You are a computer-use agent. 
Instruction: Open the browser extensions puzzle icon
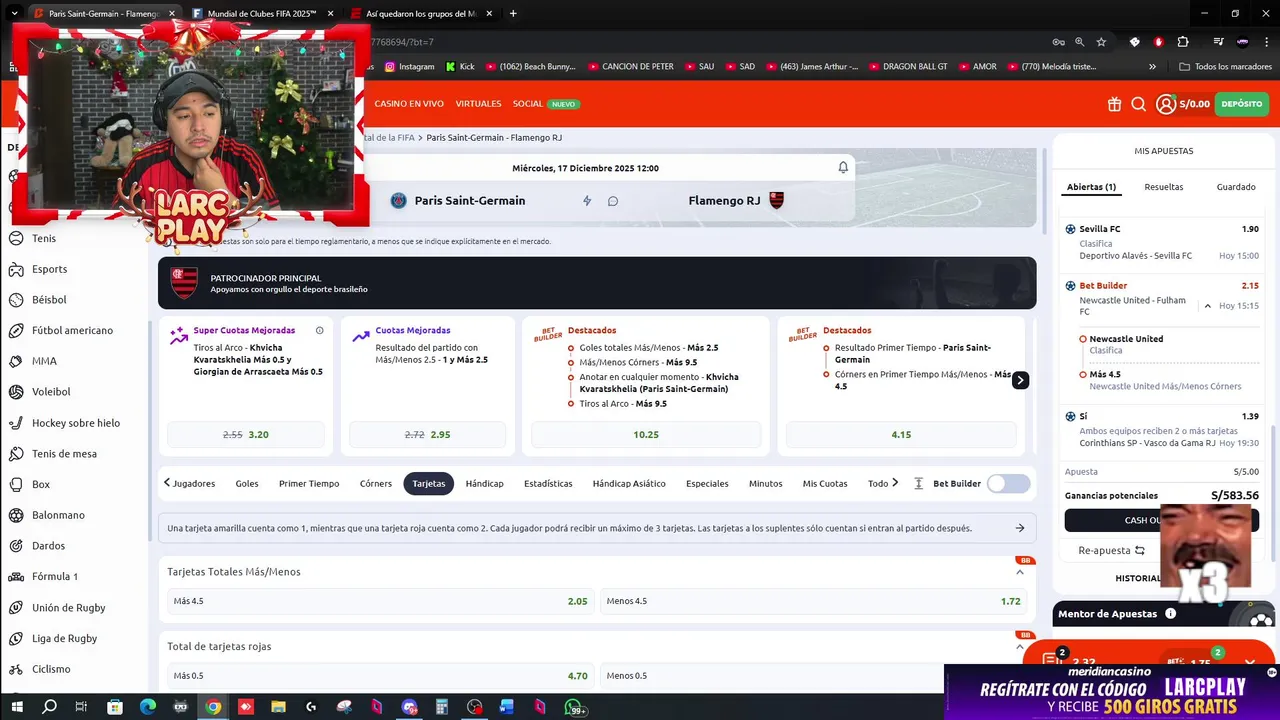(1183, 42)
